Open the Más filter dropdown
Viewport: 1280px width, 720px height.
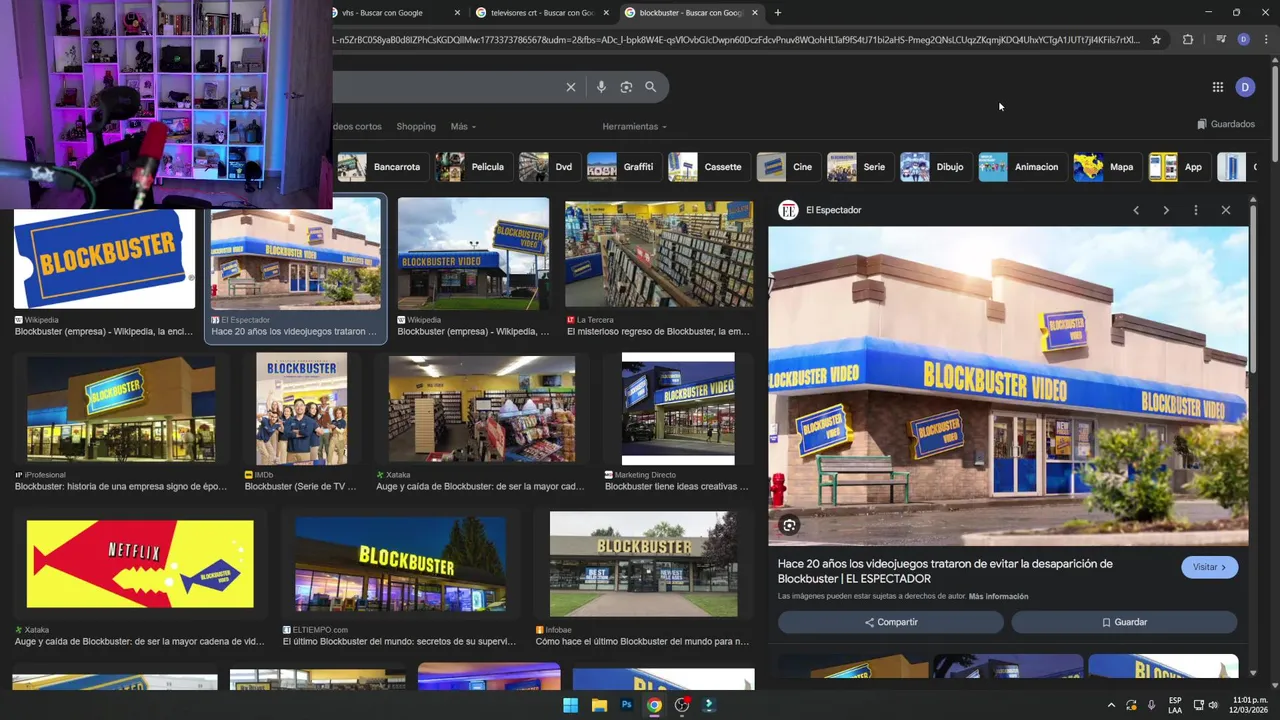463,127
